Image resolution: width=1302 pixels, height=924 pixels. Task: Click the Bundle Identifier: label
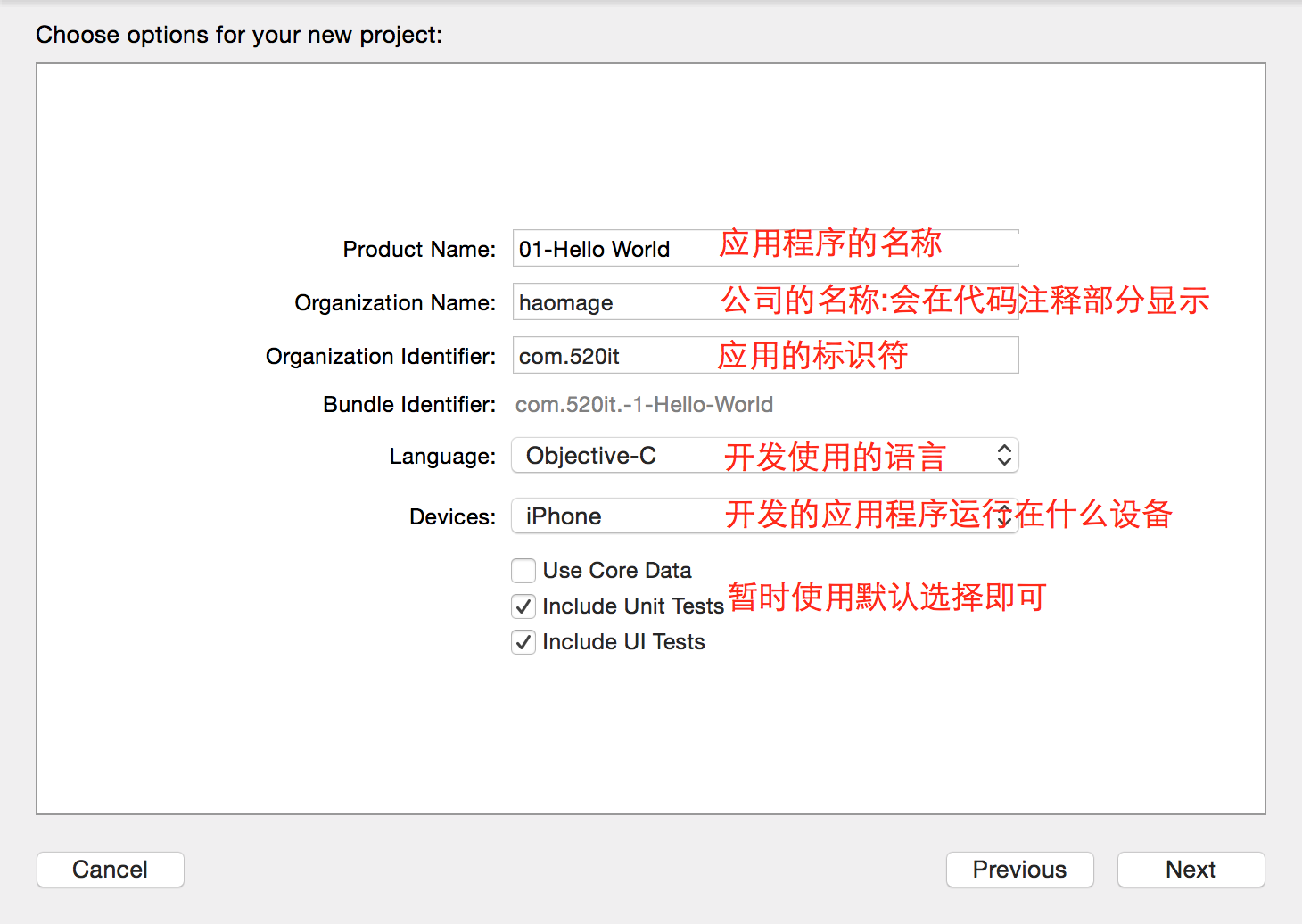409,405
